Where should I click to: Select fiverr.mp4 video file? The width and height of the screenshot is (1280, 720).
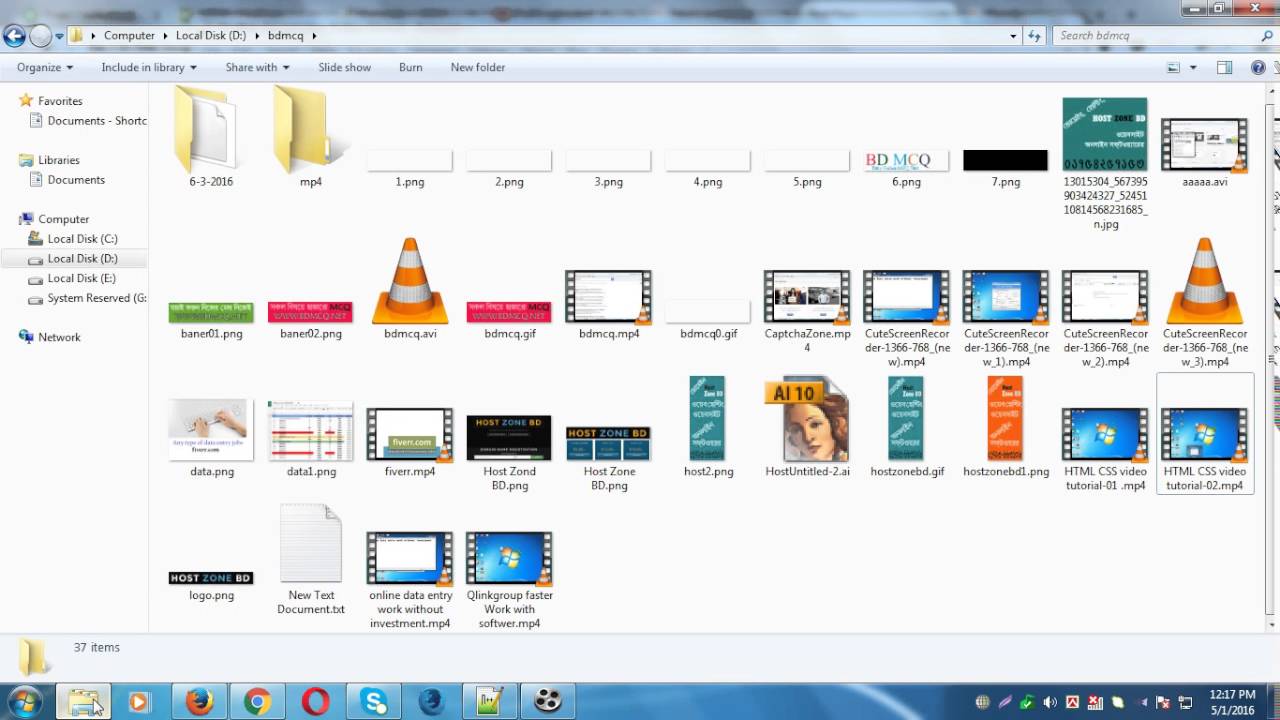click(x=410, y=443)
